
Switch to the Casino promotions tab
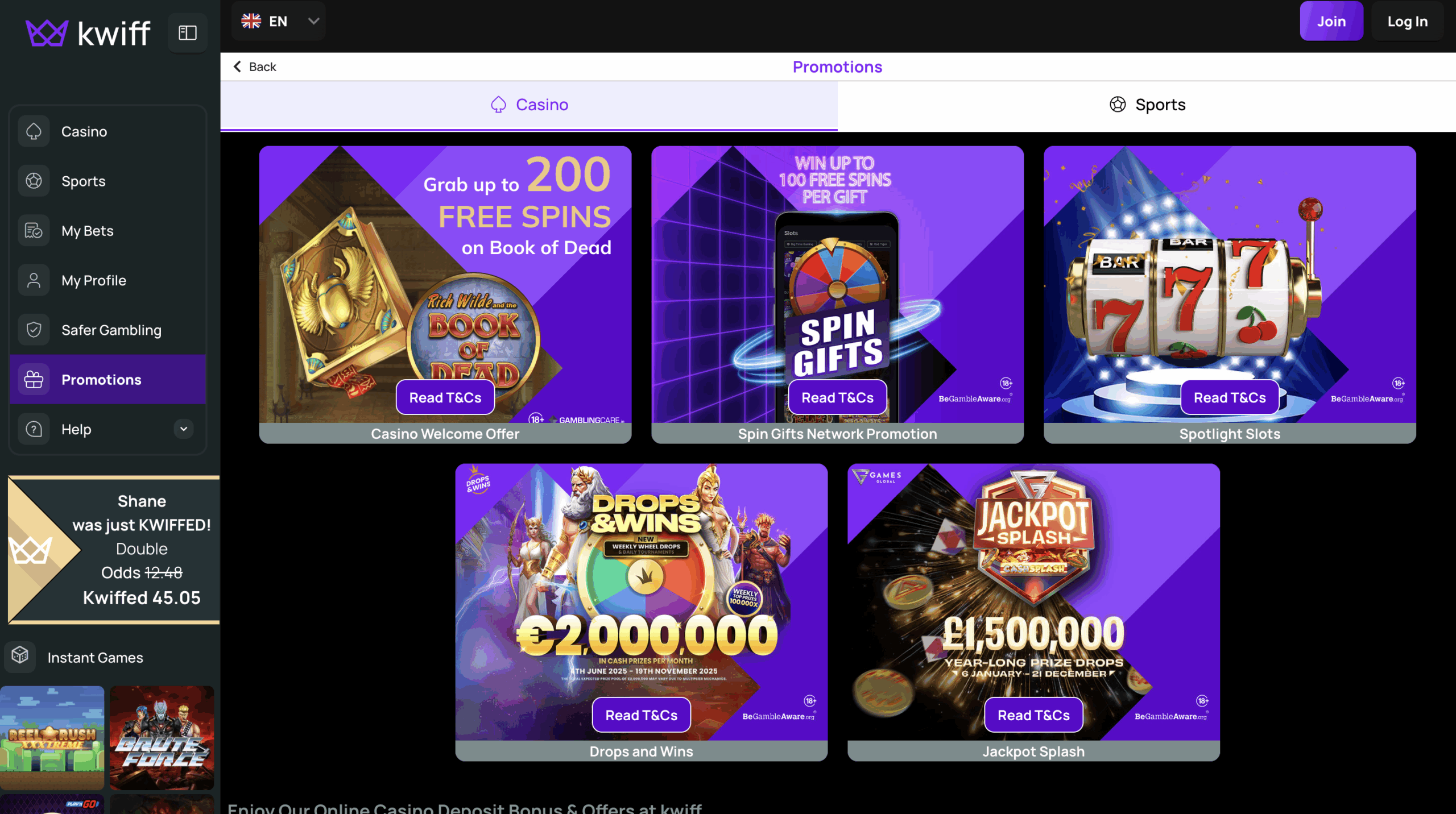point(529,105)
